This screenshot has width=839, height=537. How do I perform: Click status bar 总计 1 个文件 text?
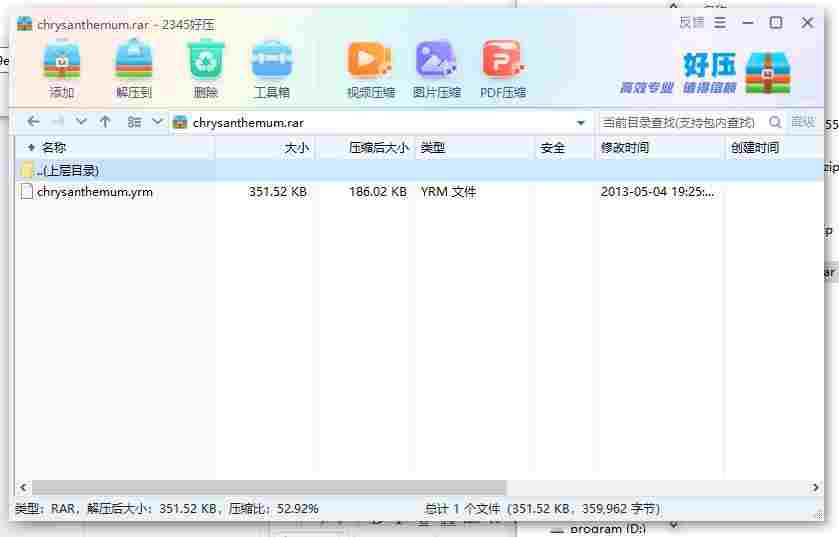pos(463,508)
